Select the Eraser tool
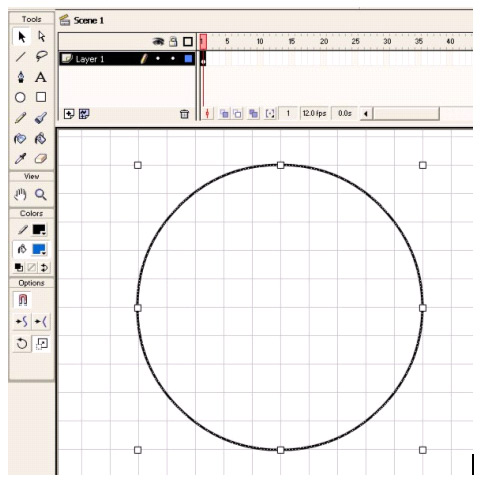Viewport: 487px width, 481px height. (41, 159)
